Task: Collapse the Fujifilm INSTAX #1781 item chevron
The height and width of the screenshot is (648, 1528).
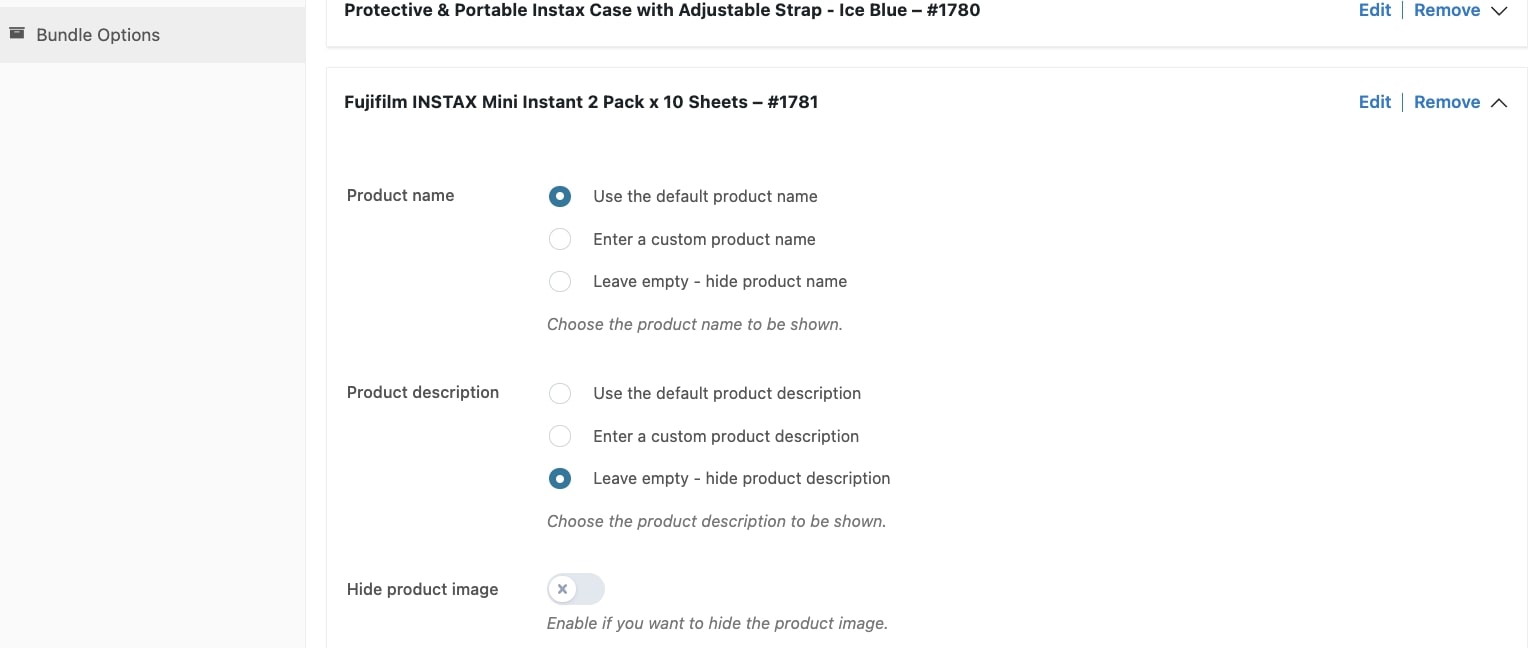Action: point(1498,102)
